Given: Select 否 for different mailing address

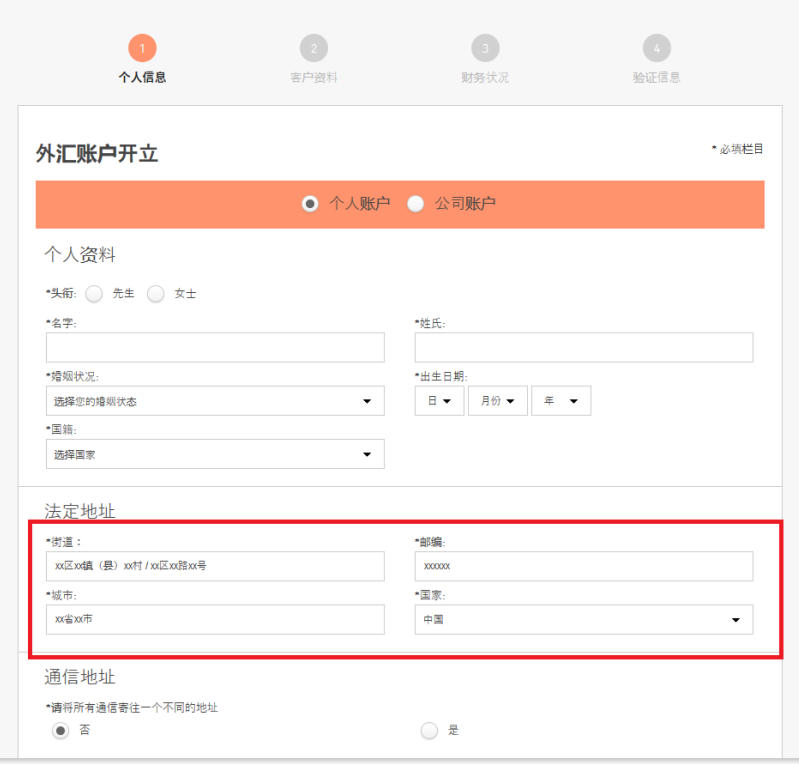Looking at the screenshot, I should [61, 731].
